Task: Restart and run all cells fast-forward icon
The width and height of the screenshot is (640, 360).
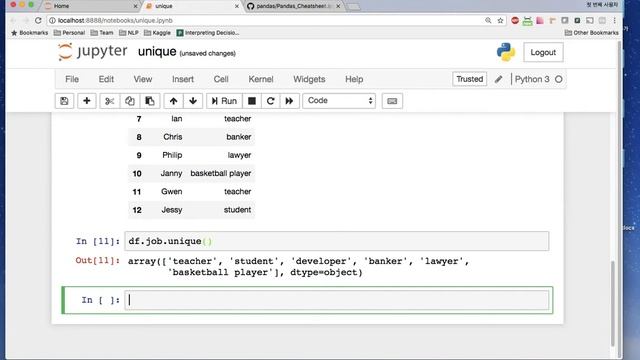Action: (289, 101)
